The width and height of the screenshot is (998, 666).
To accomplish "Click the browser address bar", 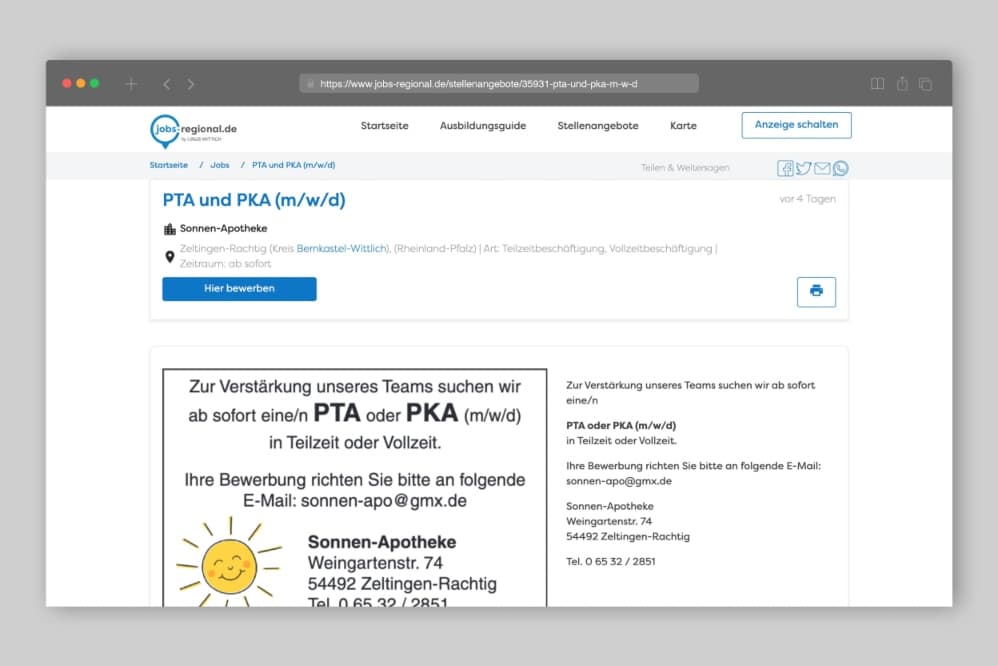I will [x=499, y=83].
